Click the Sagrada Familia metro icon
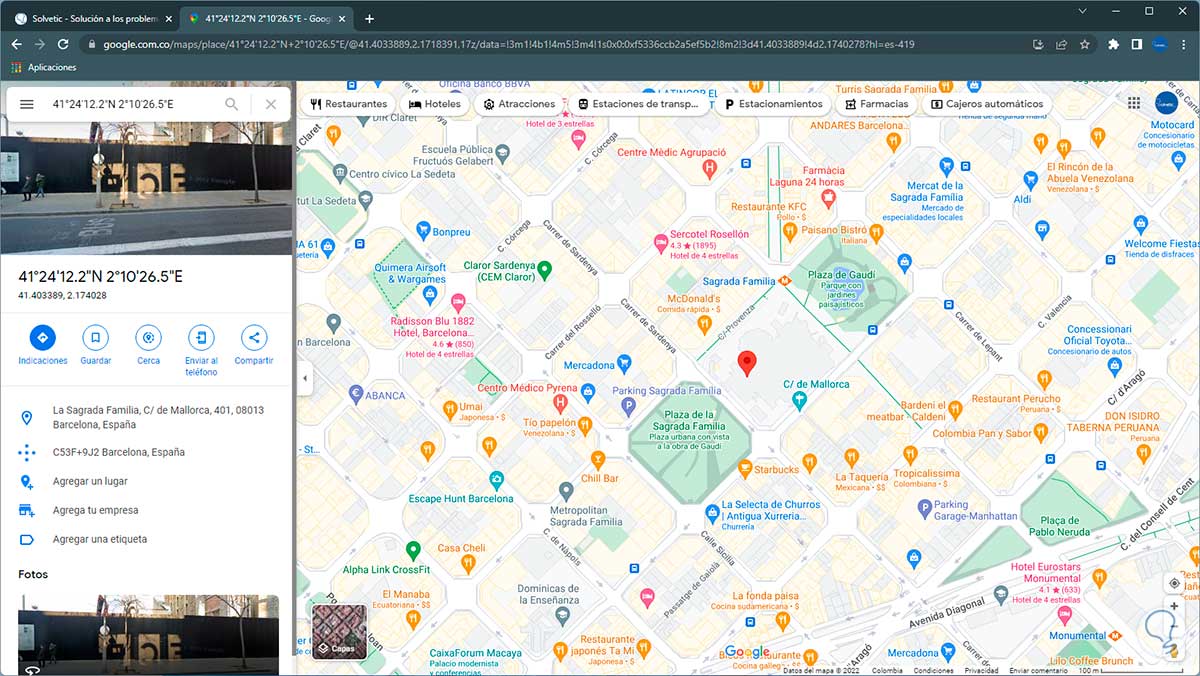This screenshot has height=676, width=1200. [785, 281]
